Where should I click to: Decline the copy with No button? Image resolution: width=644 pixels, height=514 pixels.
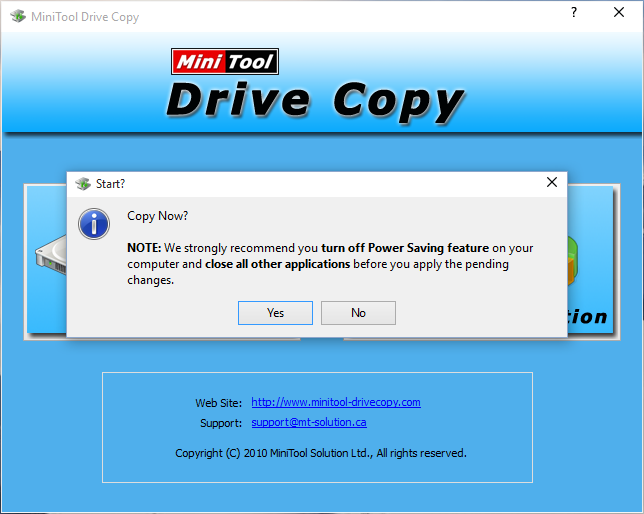(x=358, y=313)
